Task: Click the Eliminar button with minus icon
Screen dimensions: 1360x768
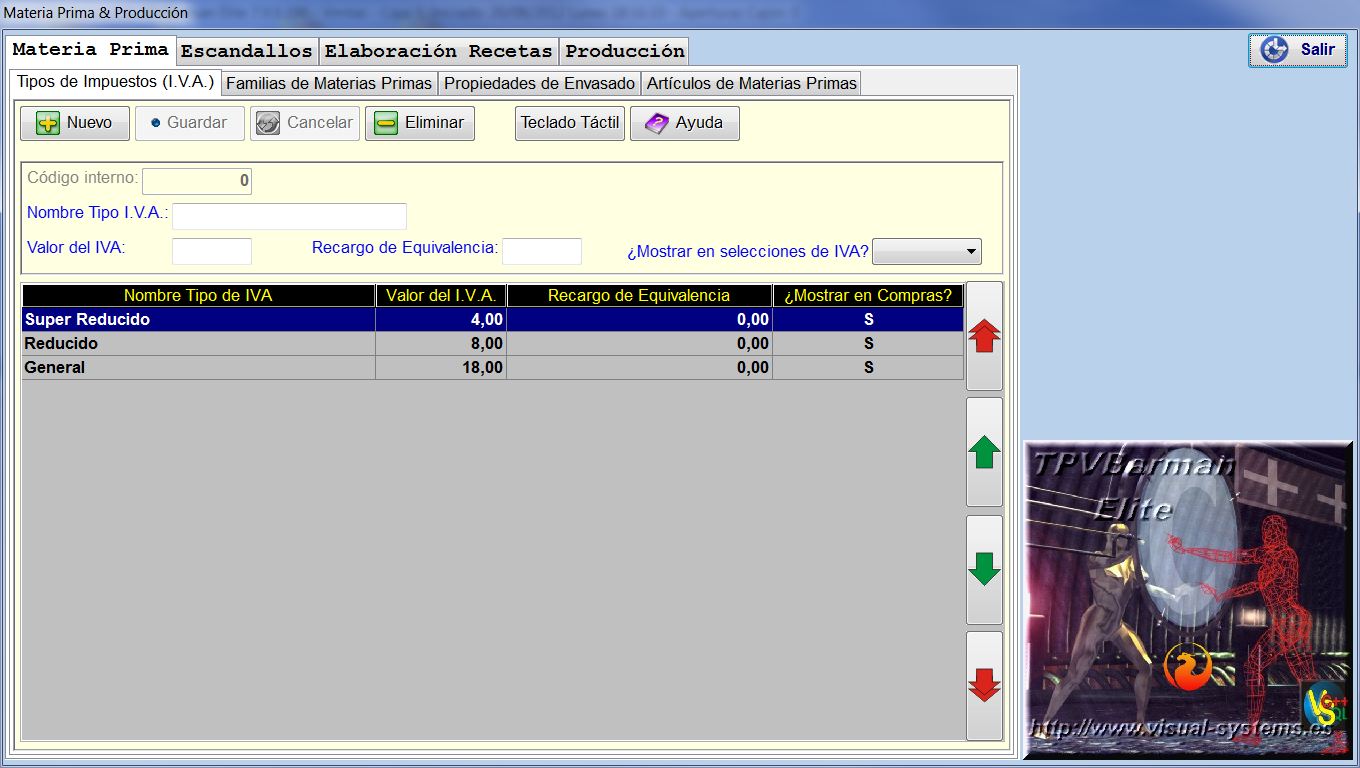Action: (x=420, y=123)
